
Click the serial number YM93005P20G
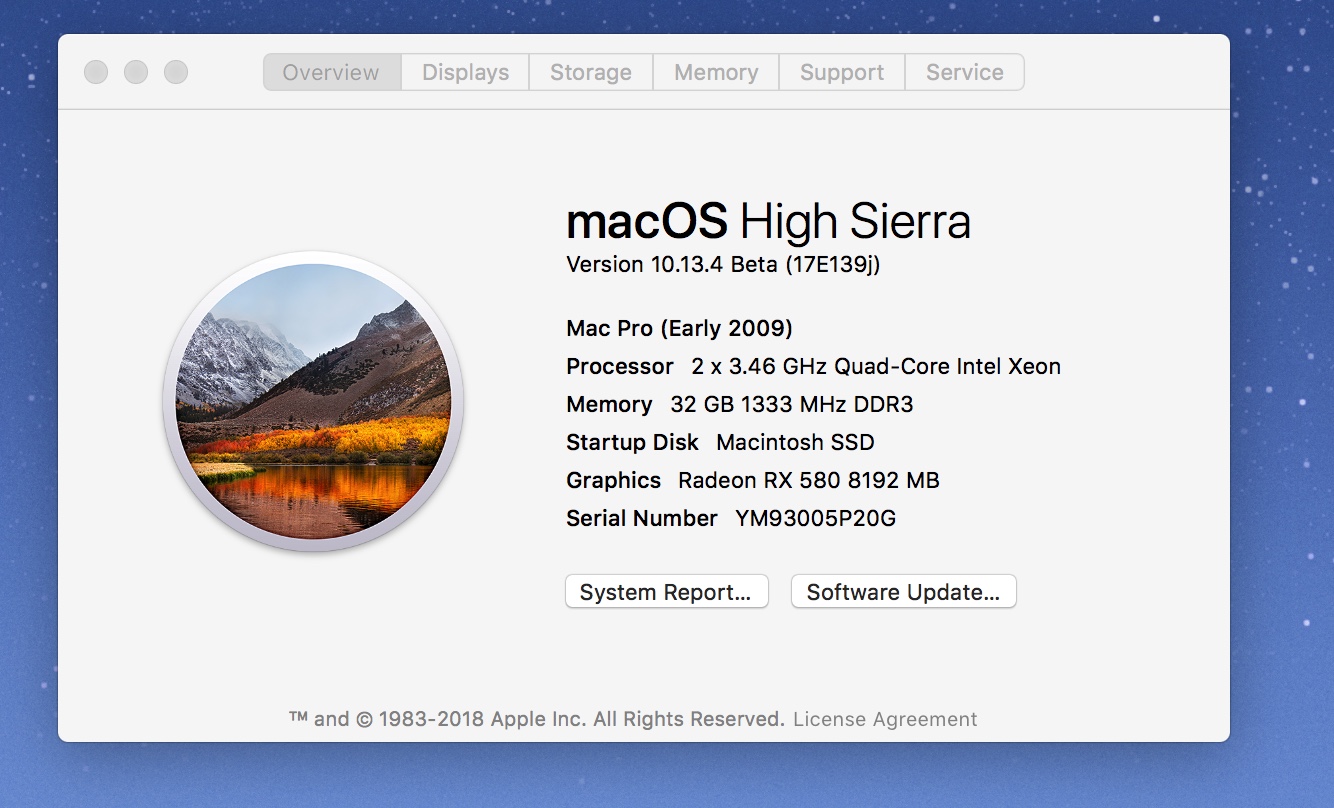click(815, 518)
